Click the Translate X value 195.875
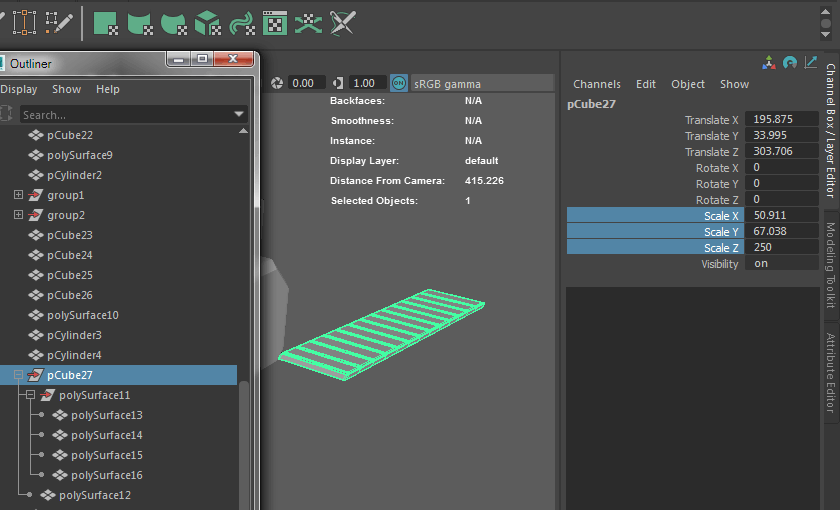This screenshot has width=840, height=510. (x=782, y=119)
